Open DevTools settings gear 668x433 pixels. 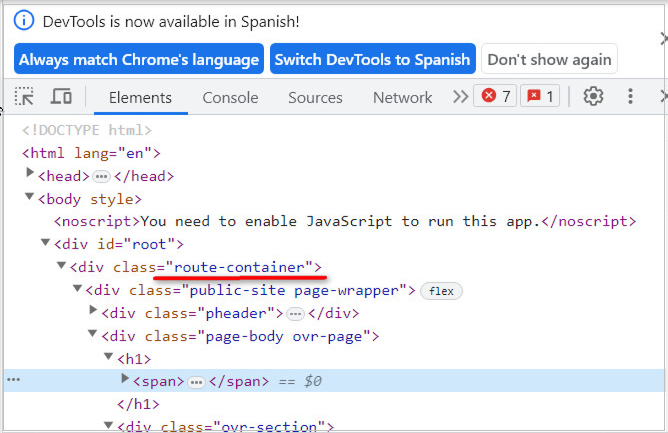tap(594, 97)
